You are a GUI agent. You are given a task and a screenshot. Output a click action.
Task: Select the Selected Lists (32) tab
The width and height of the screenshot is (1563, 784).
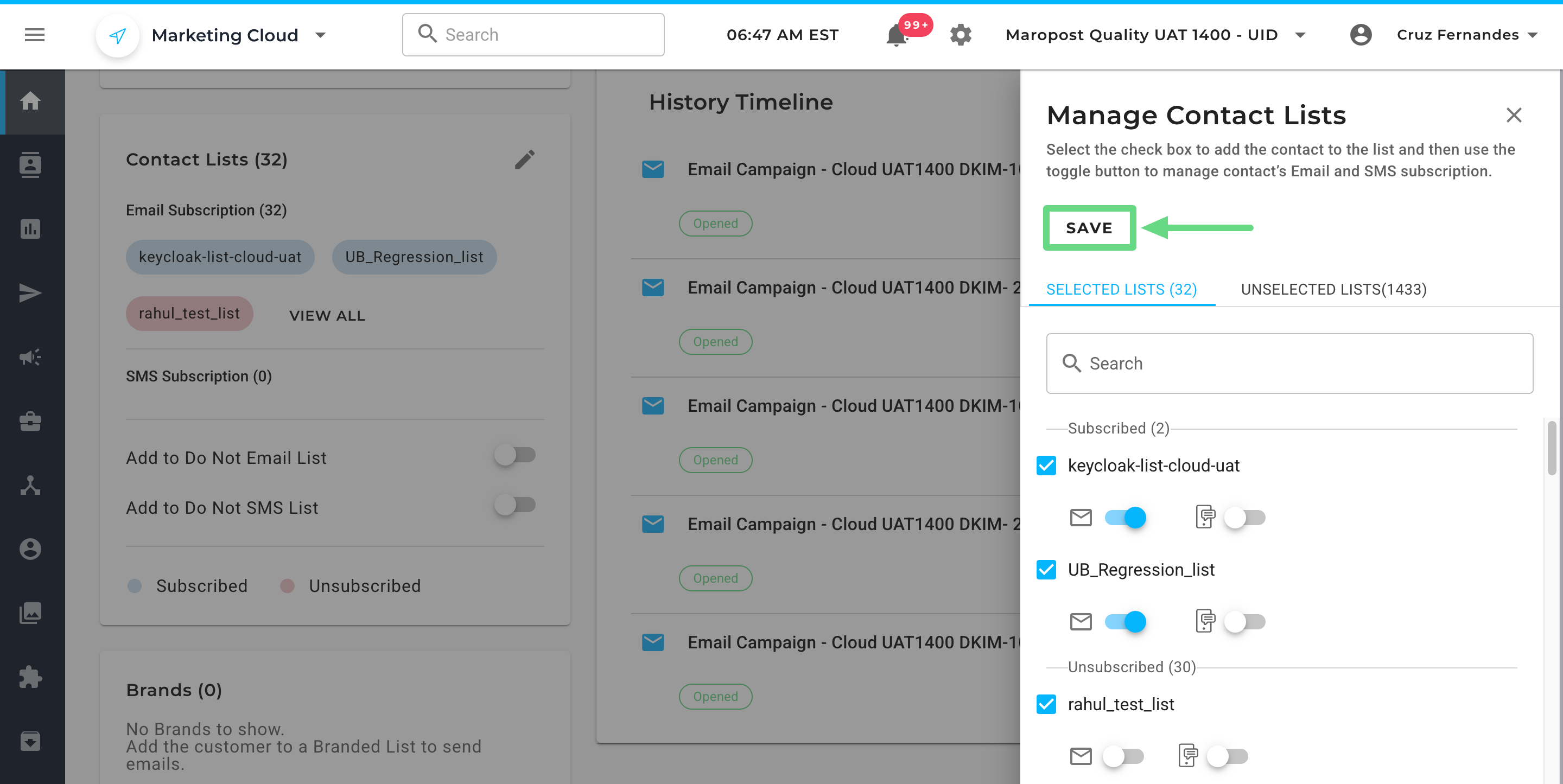click(x=1121, y=289)
